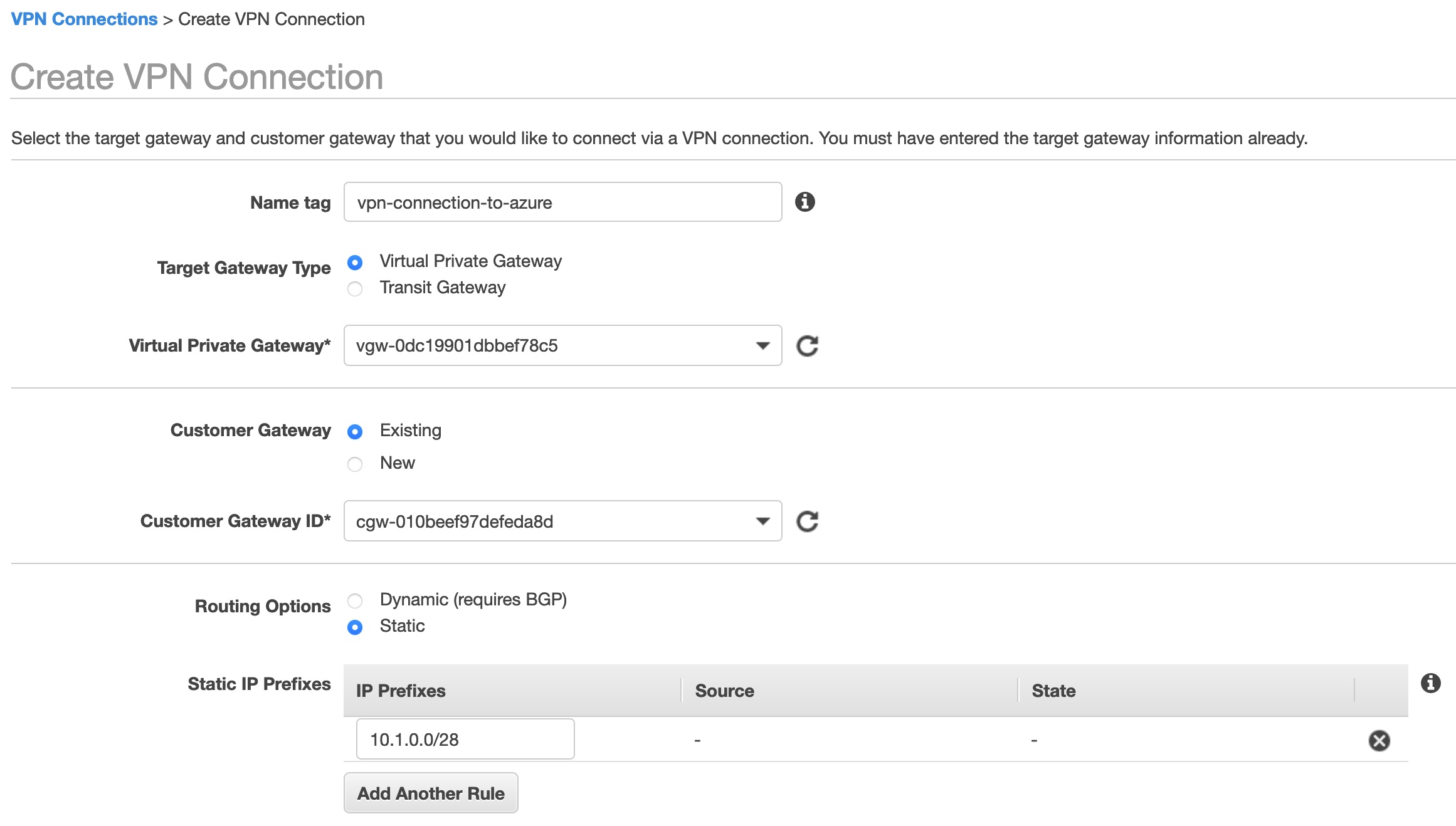Select Static routing option
The height and width of the screenshot is (826, 1456).
355,627
